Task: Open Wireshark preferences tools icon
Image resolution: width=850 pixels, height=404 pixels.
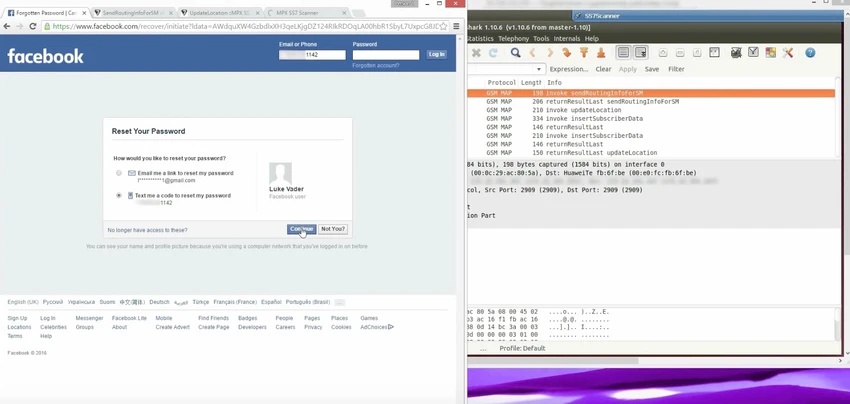Action: (x=788, y=53)
